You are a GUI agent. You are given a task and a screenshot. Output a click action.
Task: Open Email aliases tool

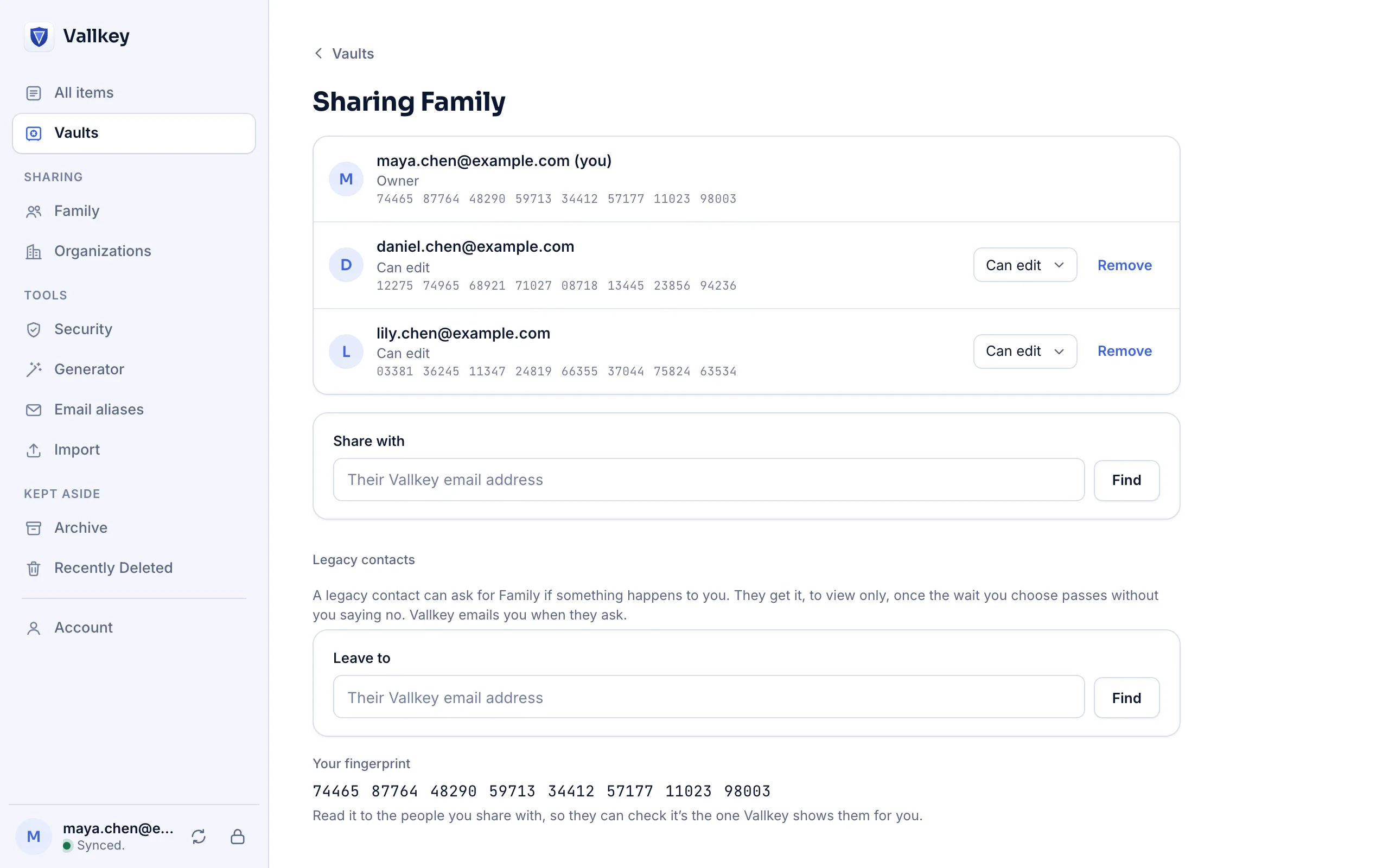click(133, 410)
